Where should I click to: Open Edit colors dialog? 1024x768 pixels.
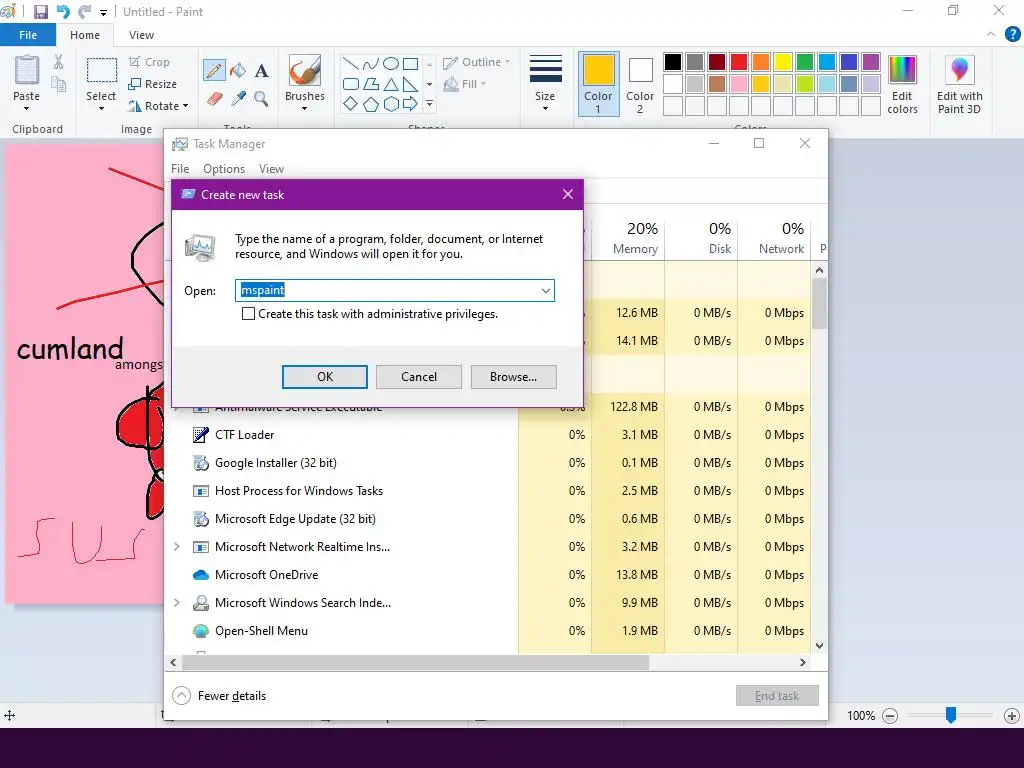pyautogui.click(x=903, y=85)
